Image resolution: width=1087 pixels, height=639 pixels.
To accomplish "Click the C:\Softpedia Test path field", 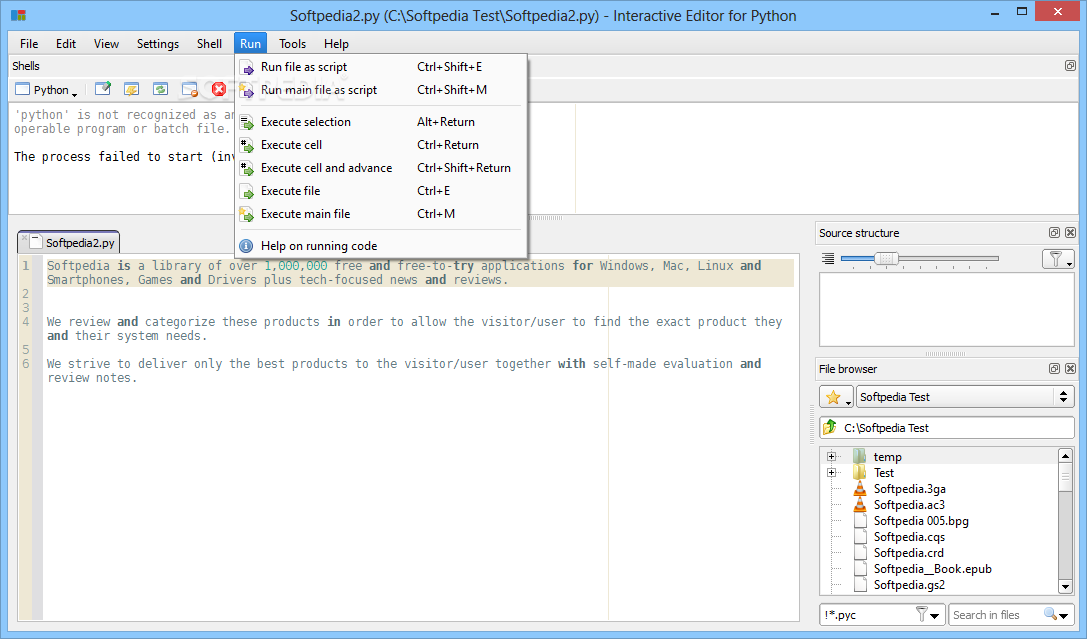I will point(947,428).
